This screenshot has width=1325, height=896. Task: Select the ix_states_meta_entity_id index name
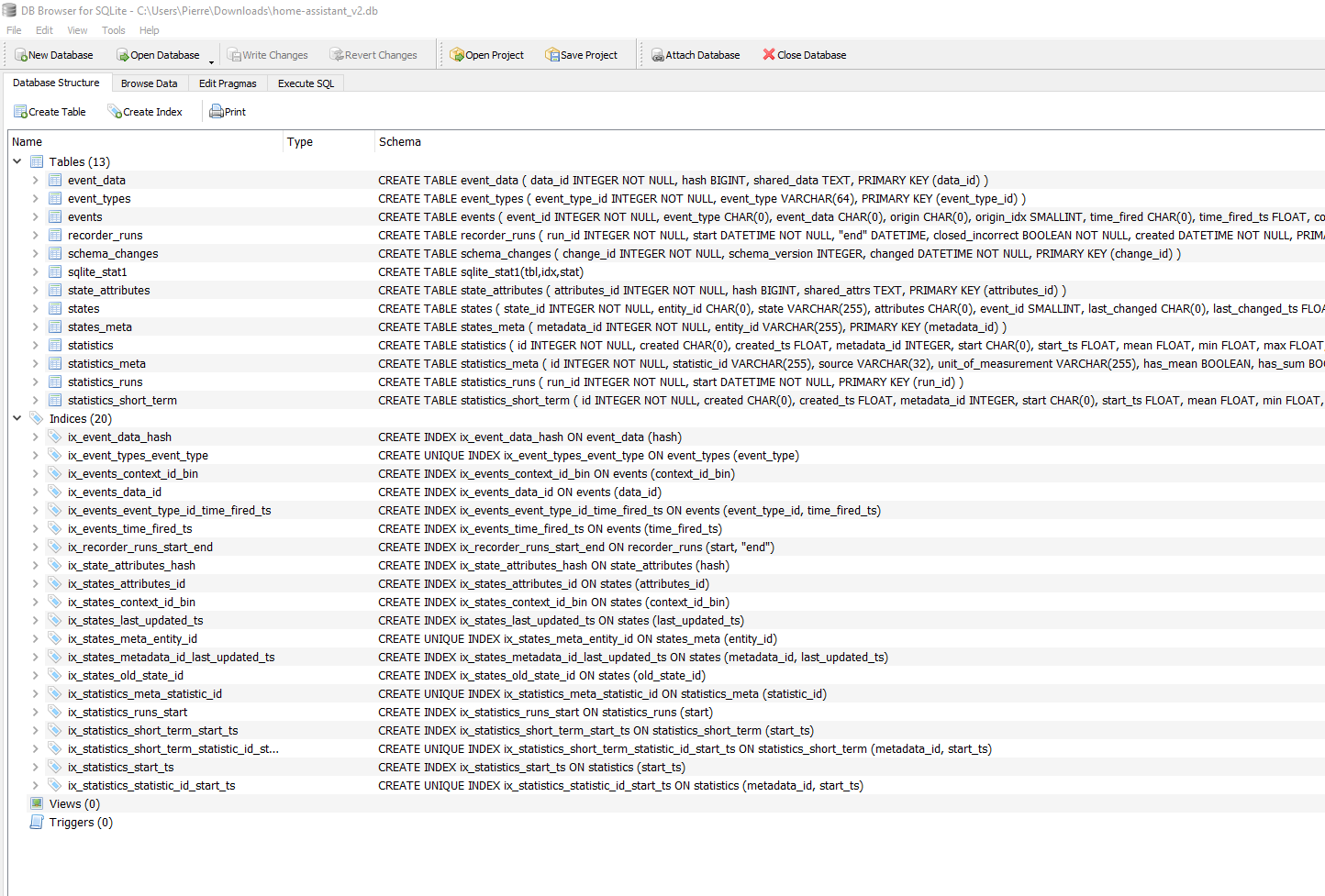(132, 638)
